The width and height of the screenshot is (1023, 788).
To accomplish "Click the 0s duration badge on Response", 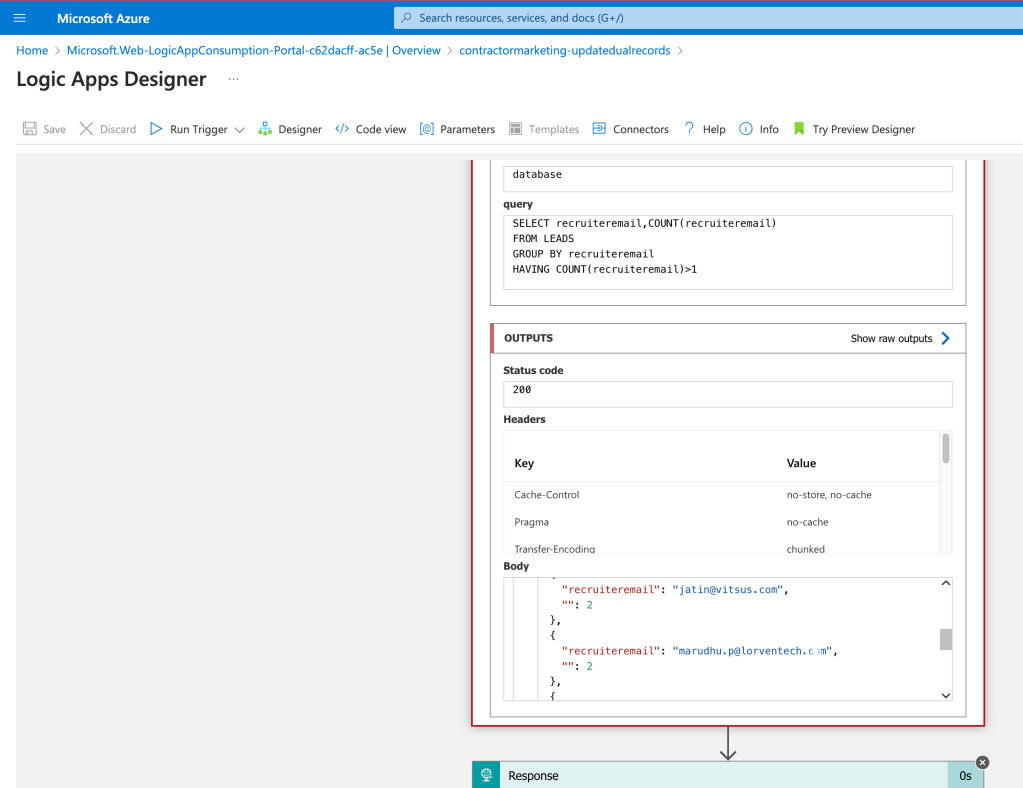I will tap(965, 776).
